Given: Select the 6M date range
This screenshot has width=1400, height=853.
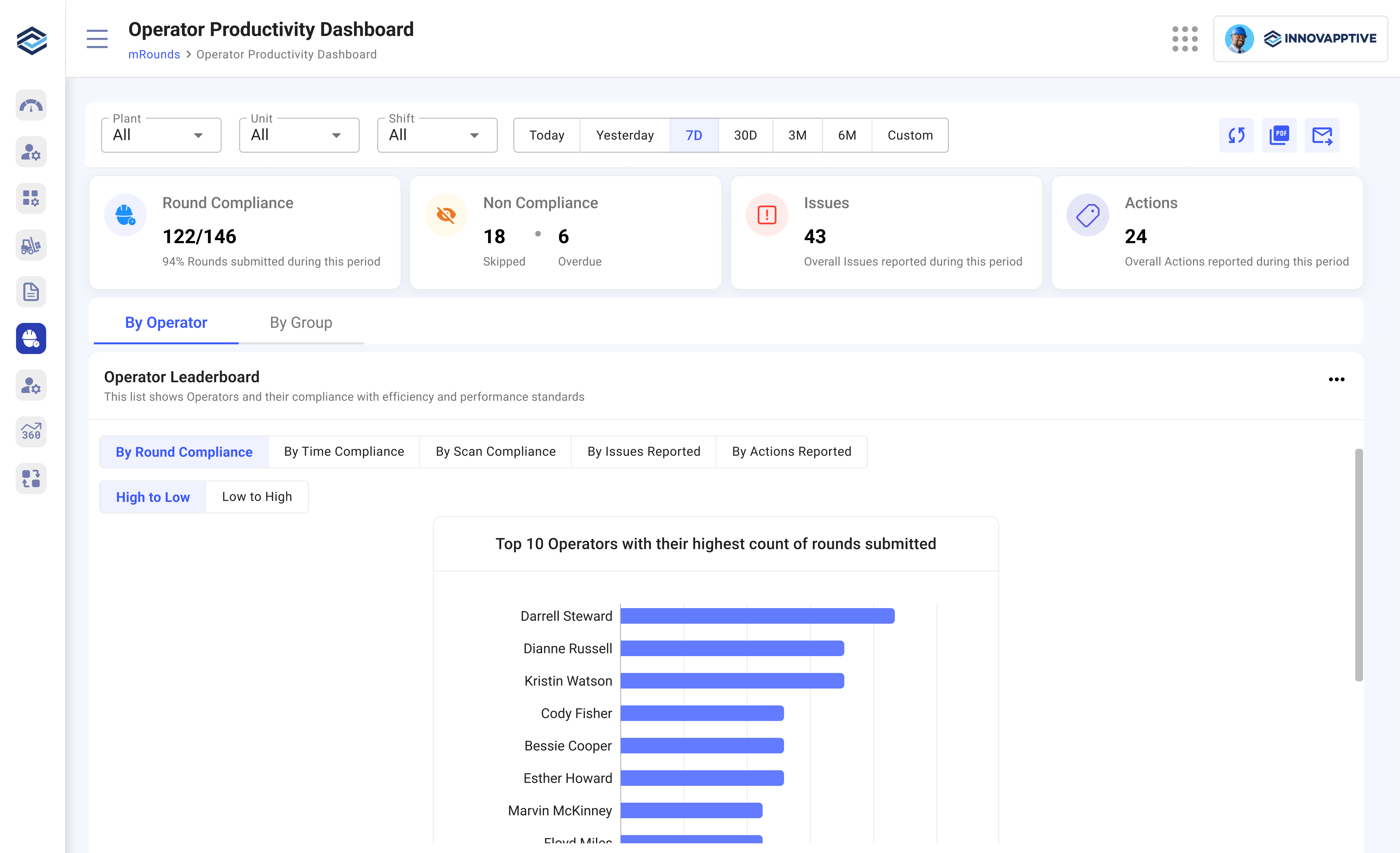Looking at the screenshot, I should tap(847, 135).
